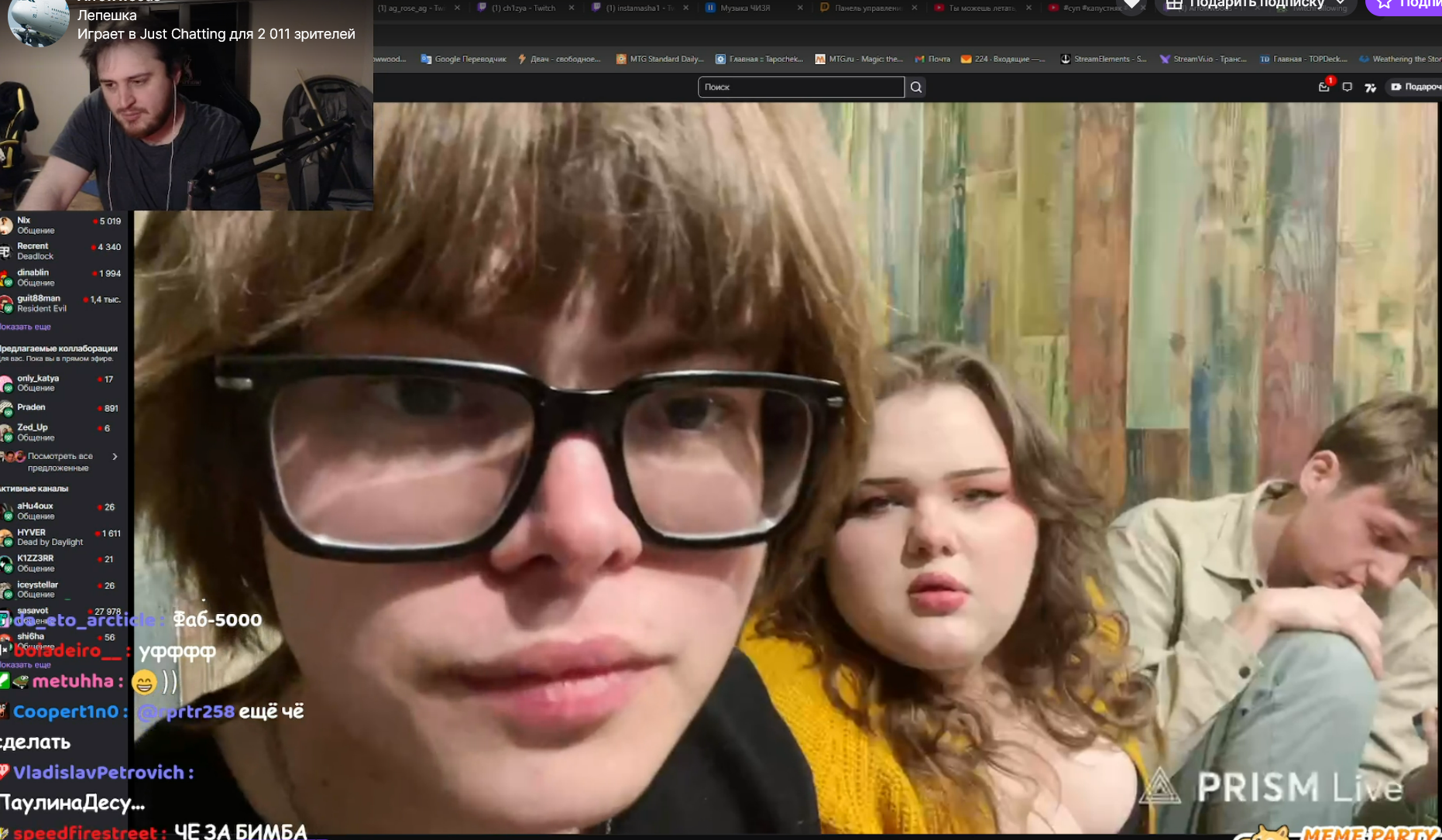Click the Google Переводчик bookmark icon
1442x840 pixels.
426,59
